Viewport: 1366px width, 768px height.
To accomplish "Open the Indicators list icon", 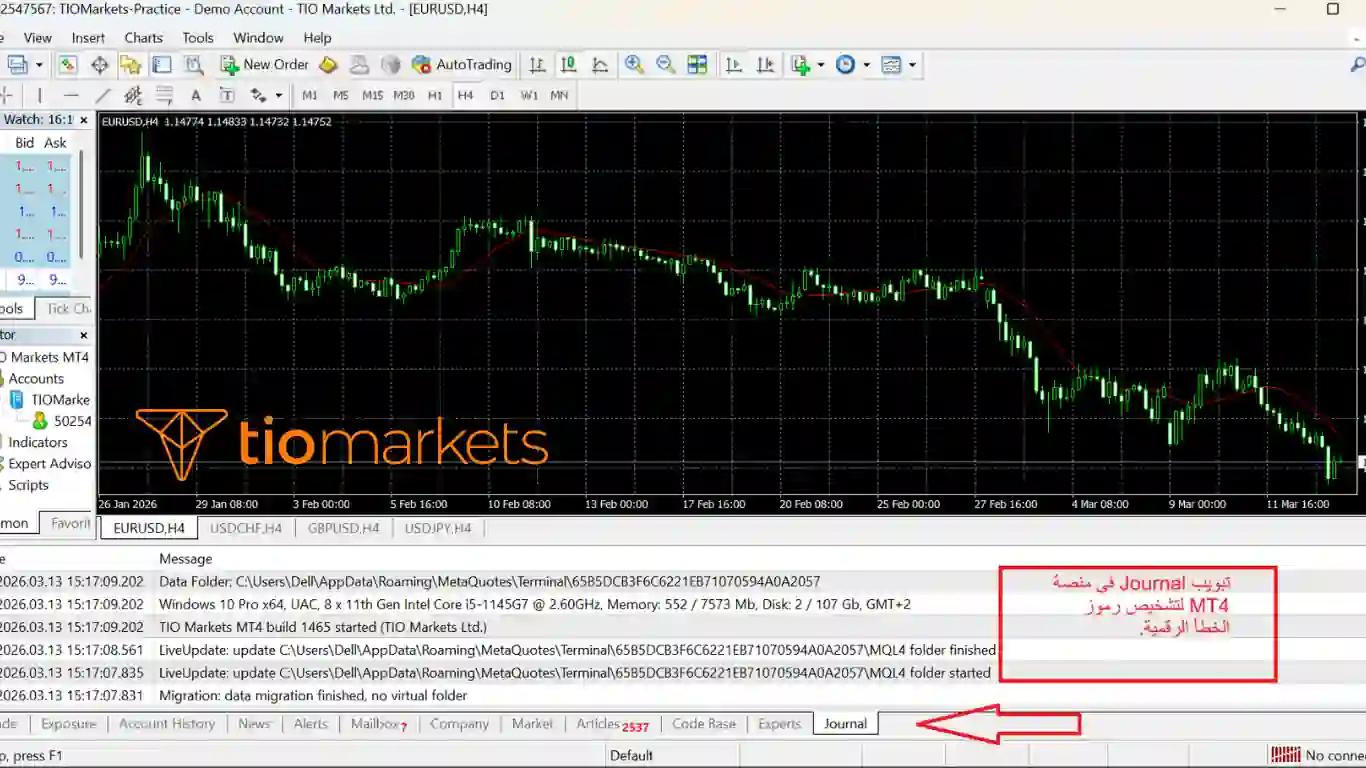I will click(x=800, y=65).
